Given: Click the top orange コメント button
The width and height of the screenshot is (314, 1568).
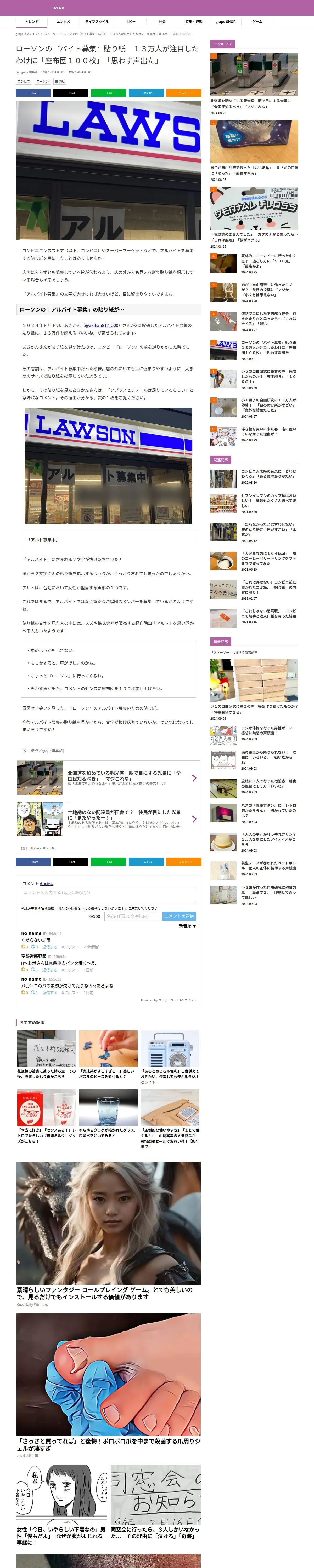Looking at the screenshot, I should 184,93.
